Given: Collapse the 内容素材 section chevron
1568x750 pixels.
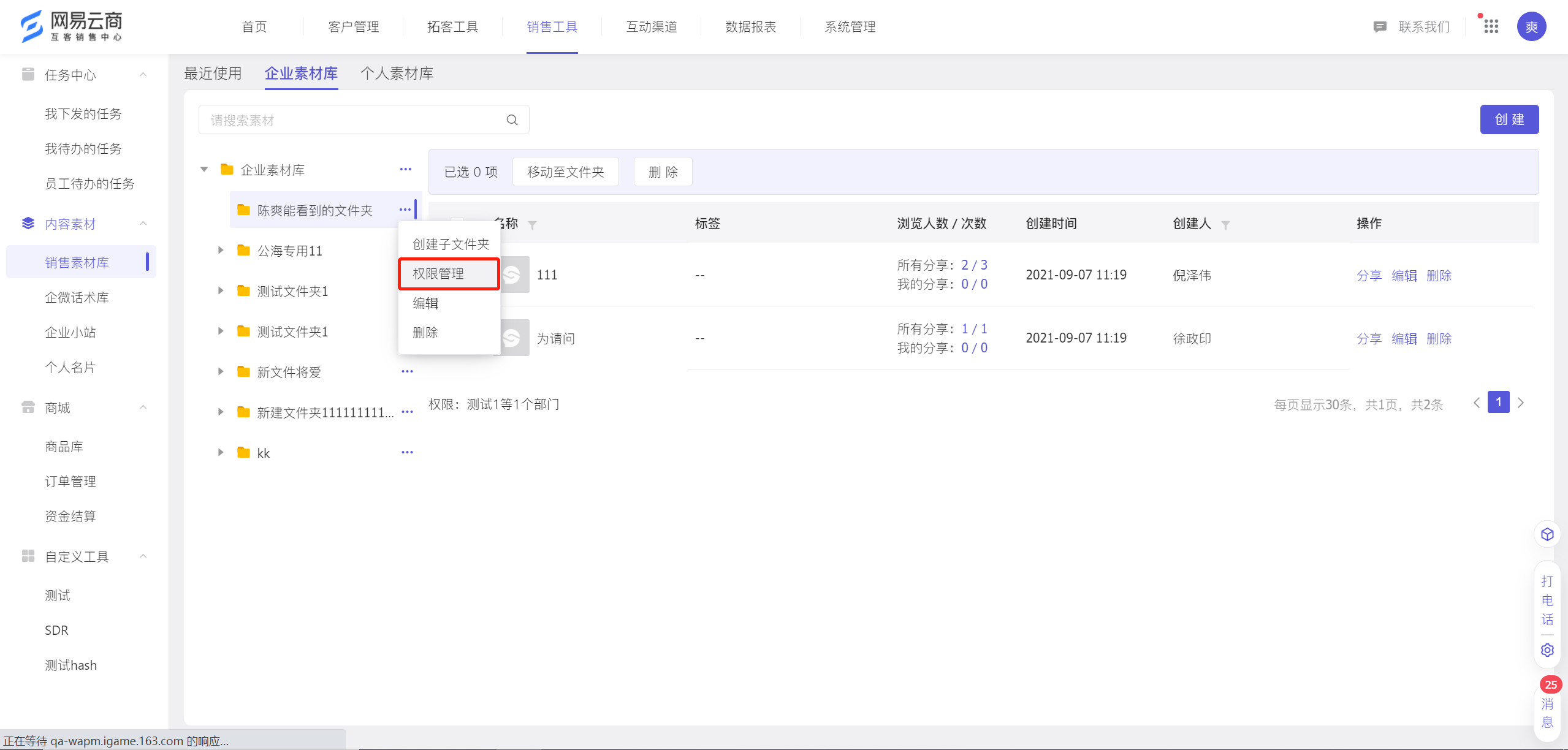Looking at the screenshot, I should coord(143,223).
